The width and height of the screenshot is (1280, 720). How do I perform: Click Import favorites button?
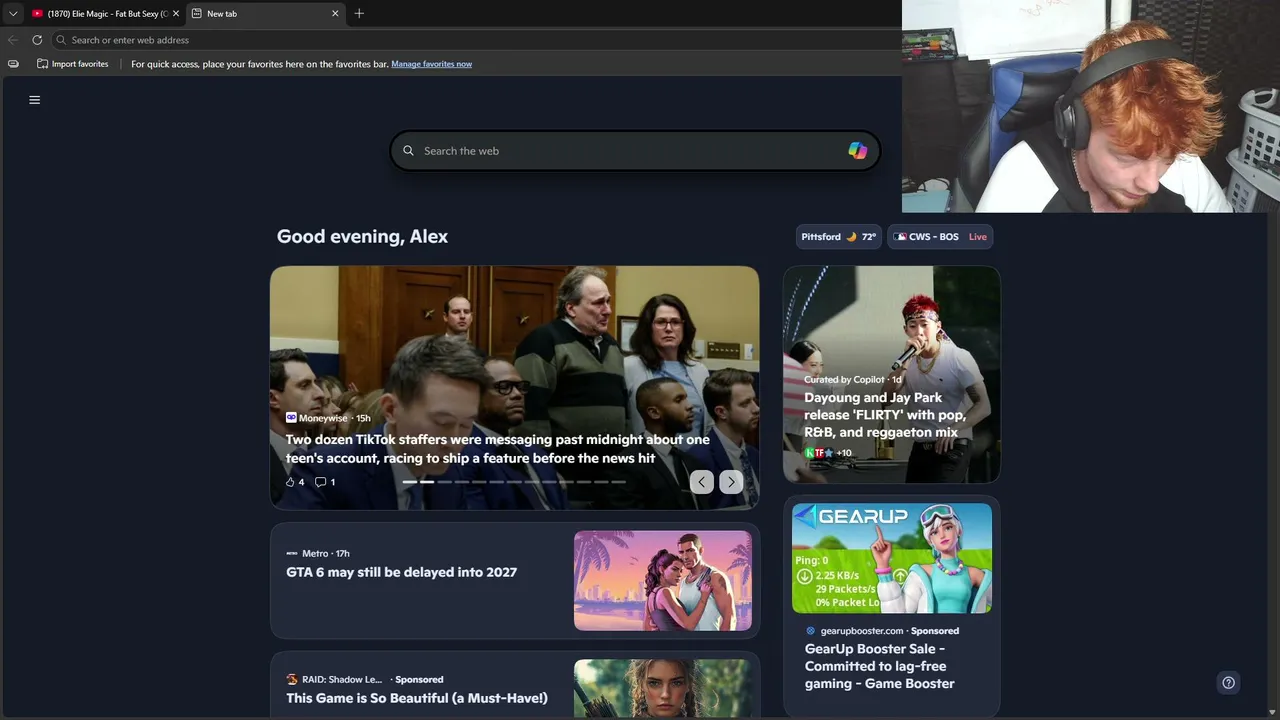(x=73, y=64)
